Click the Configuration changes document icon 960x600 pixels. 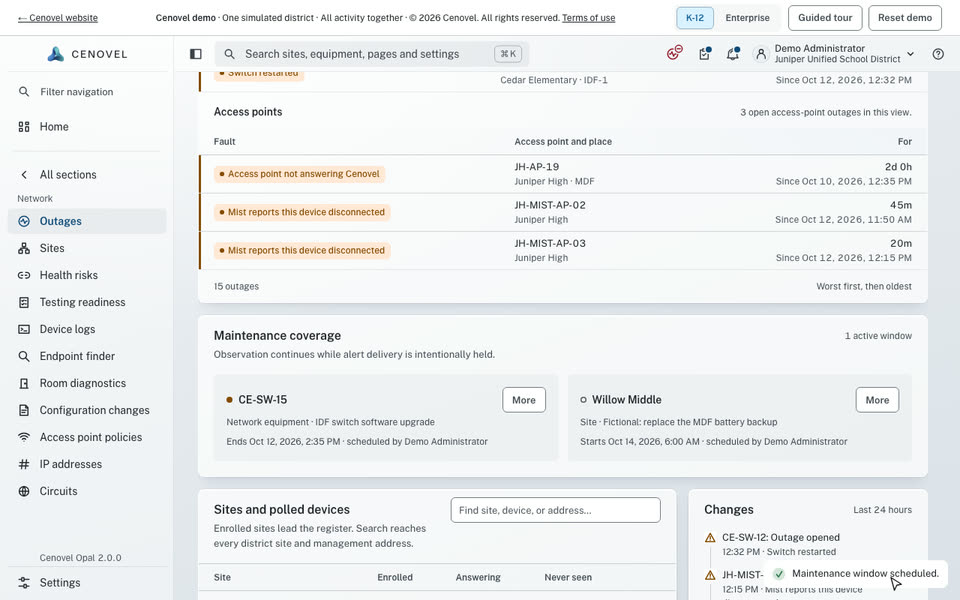pyautogui.click(x=24, y=410)
